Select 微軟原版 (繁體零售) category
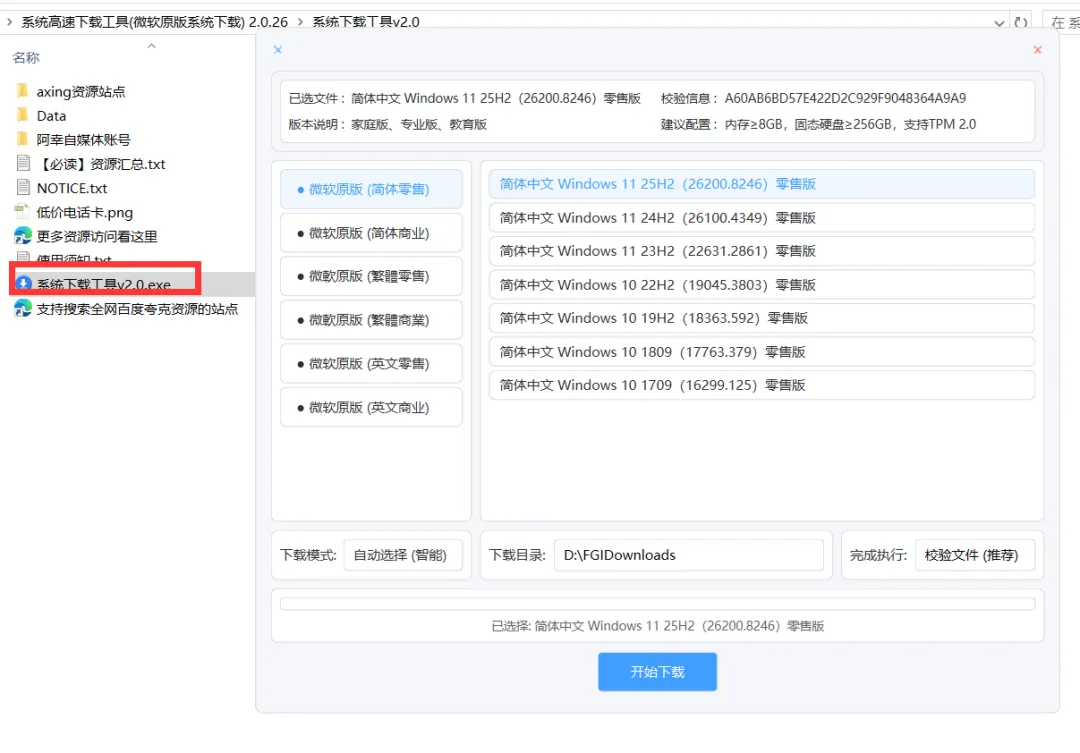This screenshot has width=1080, height=753. pos(371,276)
